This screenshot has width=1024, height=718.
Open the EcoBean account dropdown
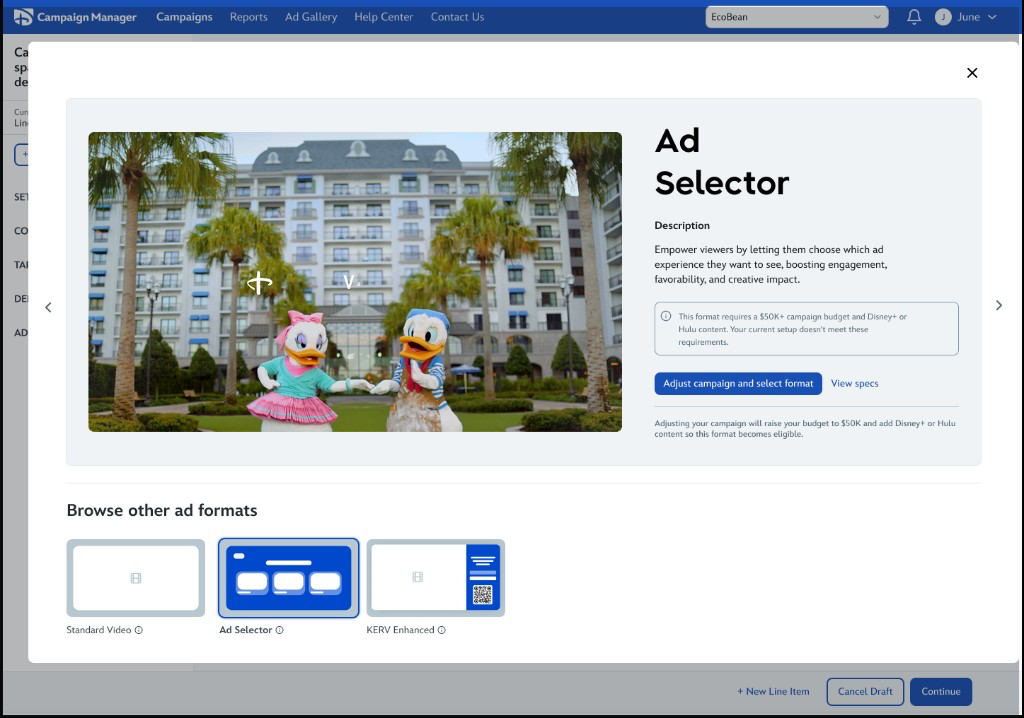(x=797, y=17)
